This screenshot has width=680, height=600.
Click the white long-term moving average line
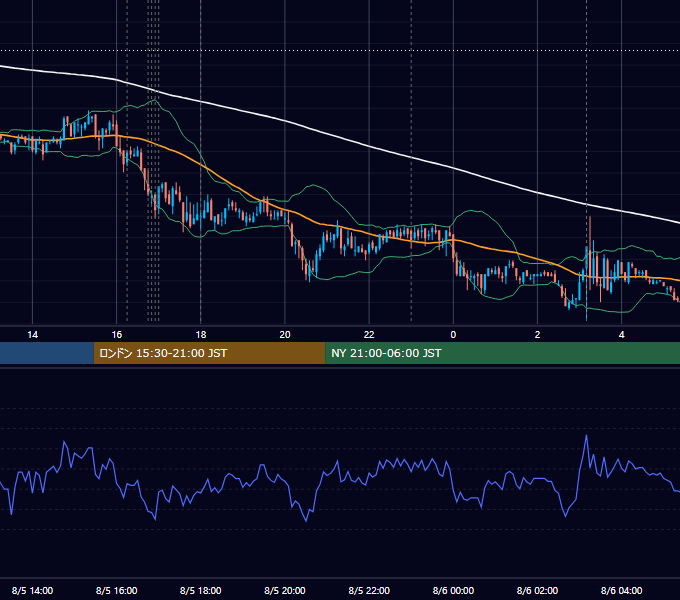[369, 147]
